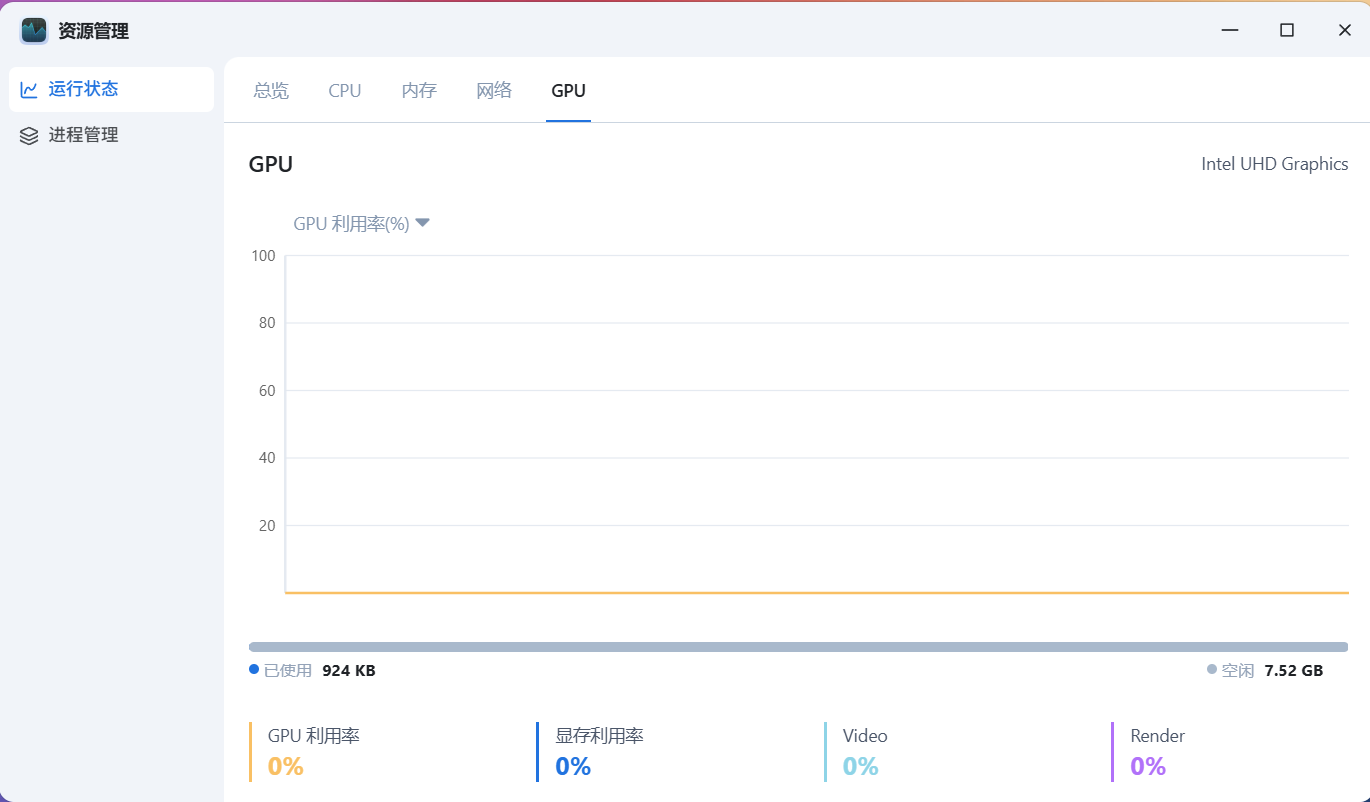Select the Video 0% stat
Image resolution: width=1370 pixels, height=802 pixels.
860,766
